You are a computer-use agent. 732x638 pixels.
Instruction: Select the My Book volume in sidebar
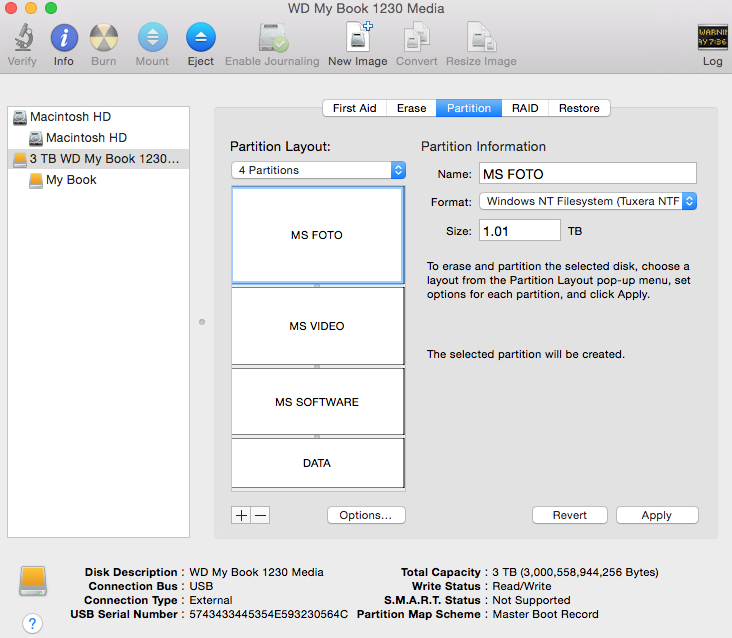tap(71, 180)
